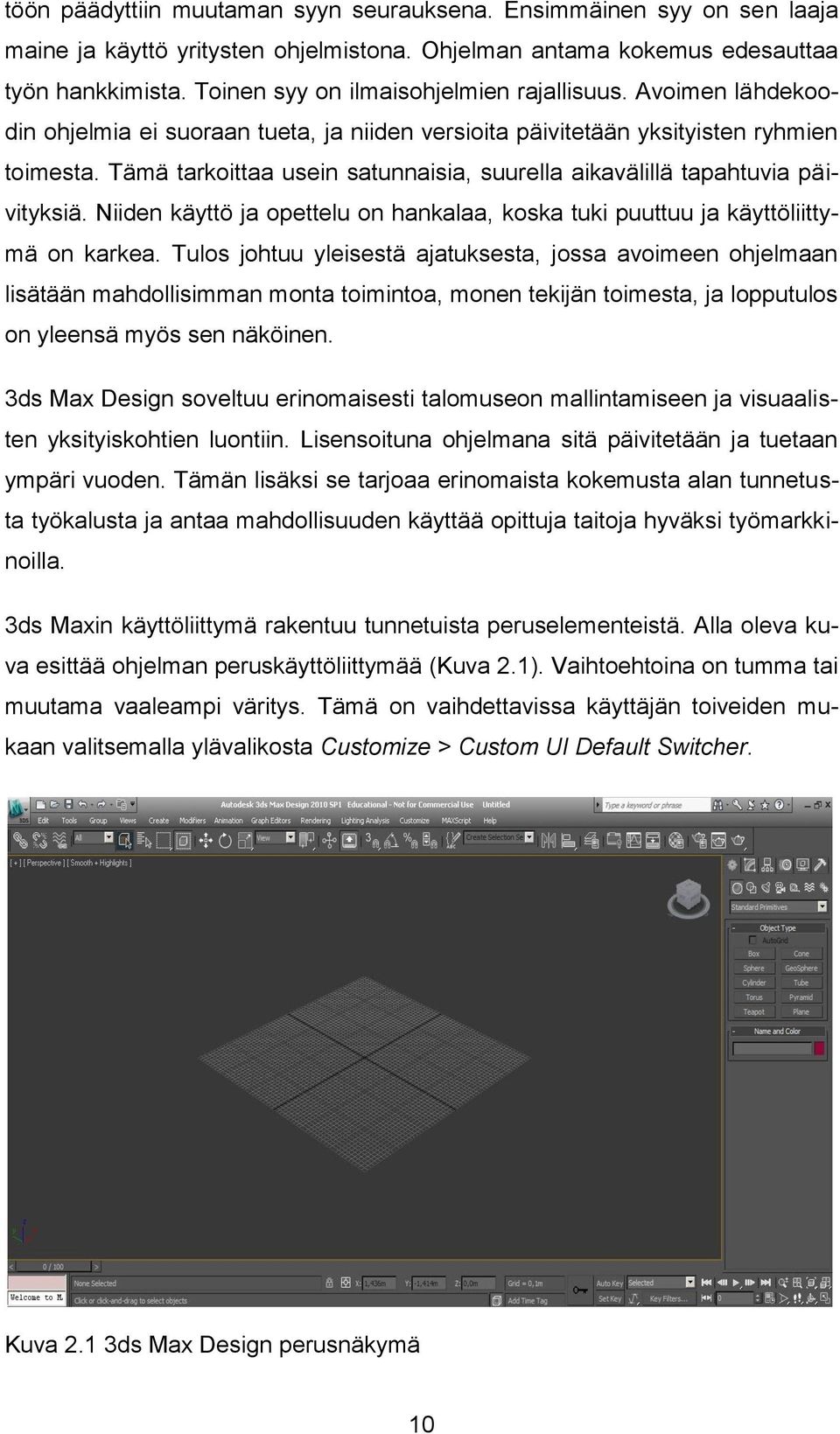Open the Edit menu

point(43,821)
